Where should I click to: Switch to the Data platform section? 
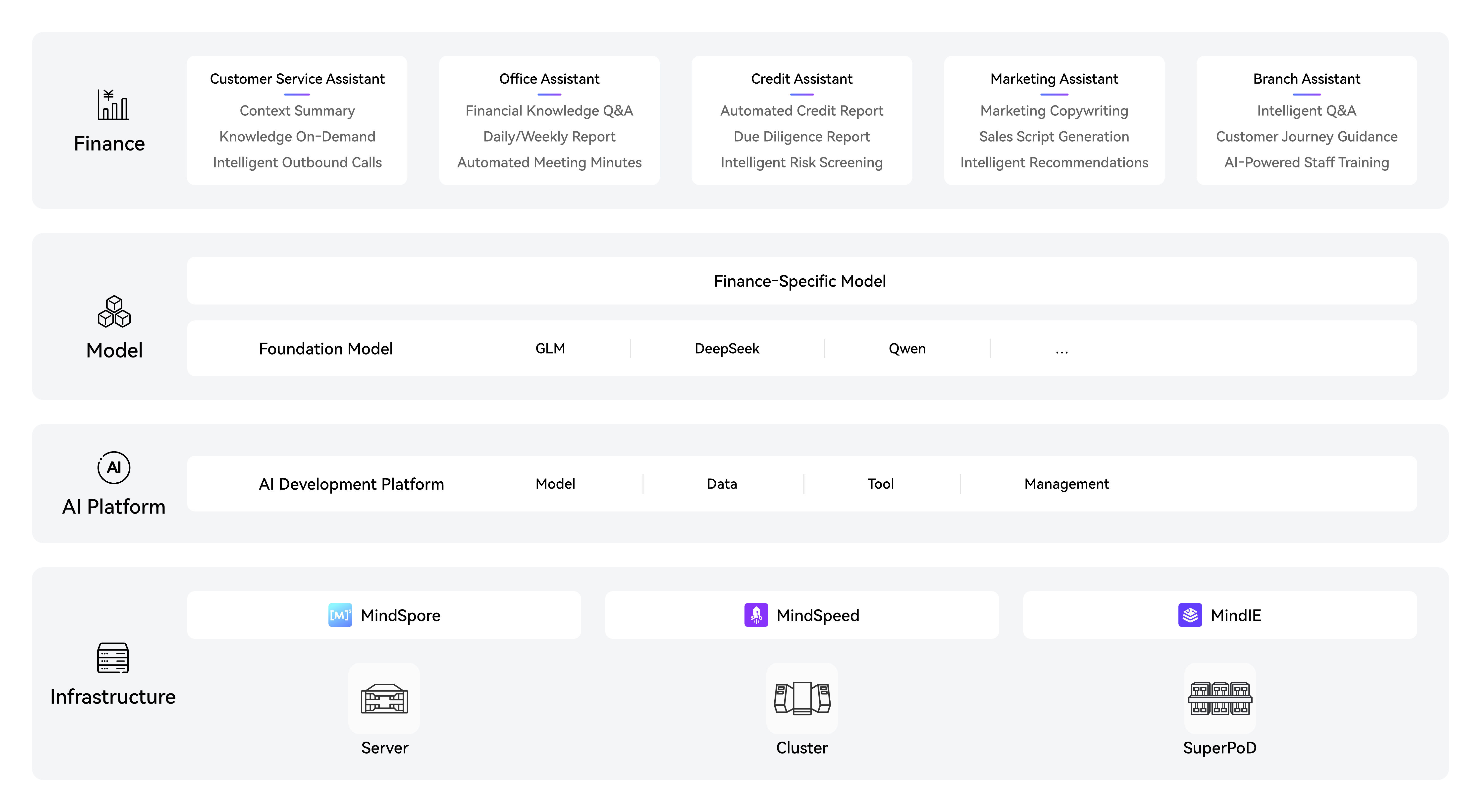722,484
